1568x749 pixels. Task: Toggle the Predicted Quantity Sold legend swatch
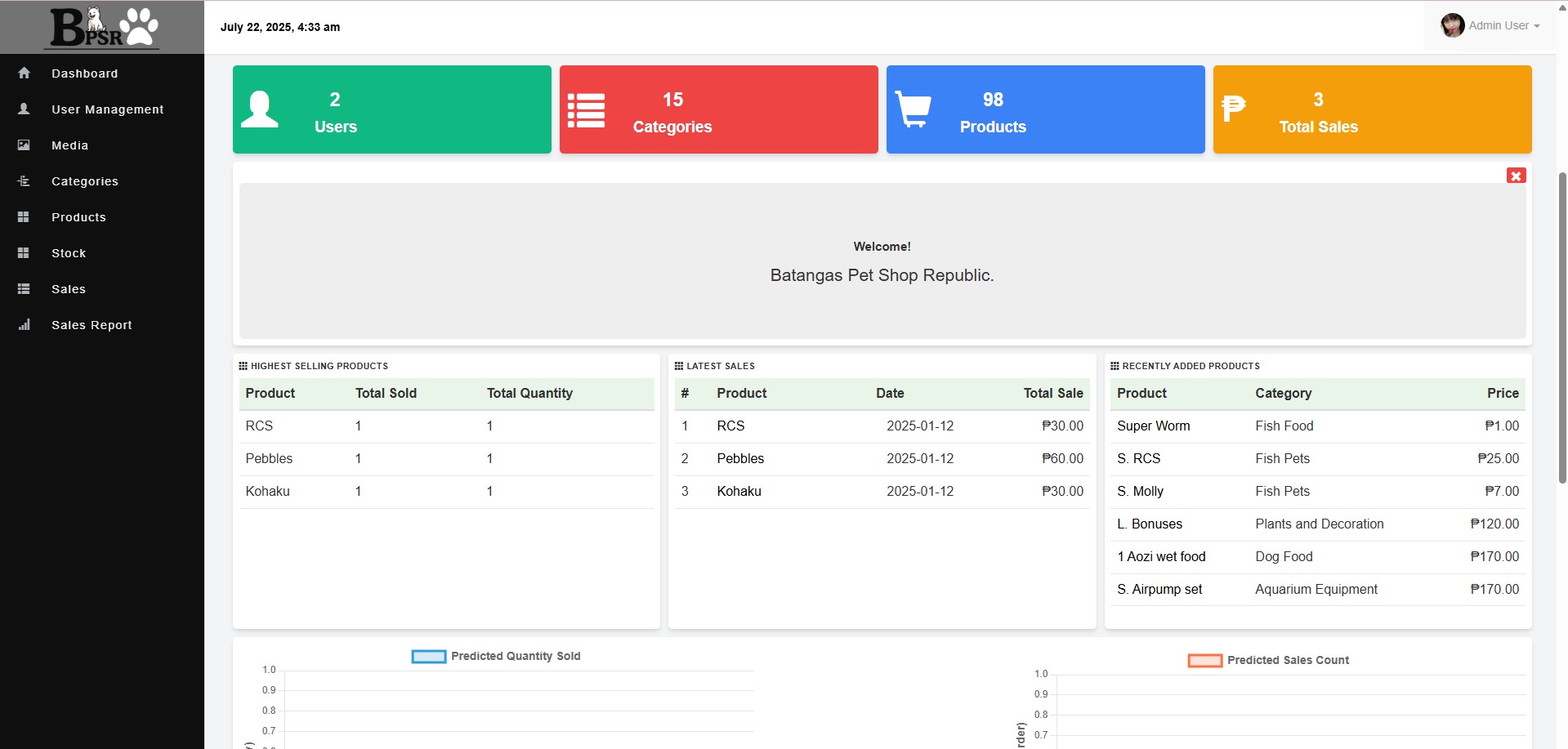click(x=429, y=656)
